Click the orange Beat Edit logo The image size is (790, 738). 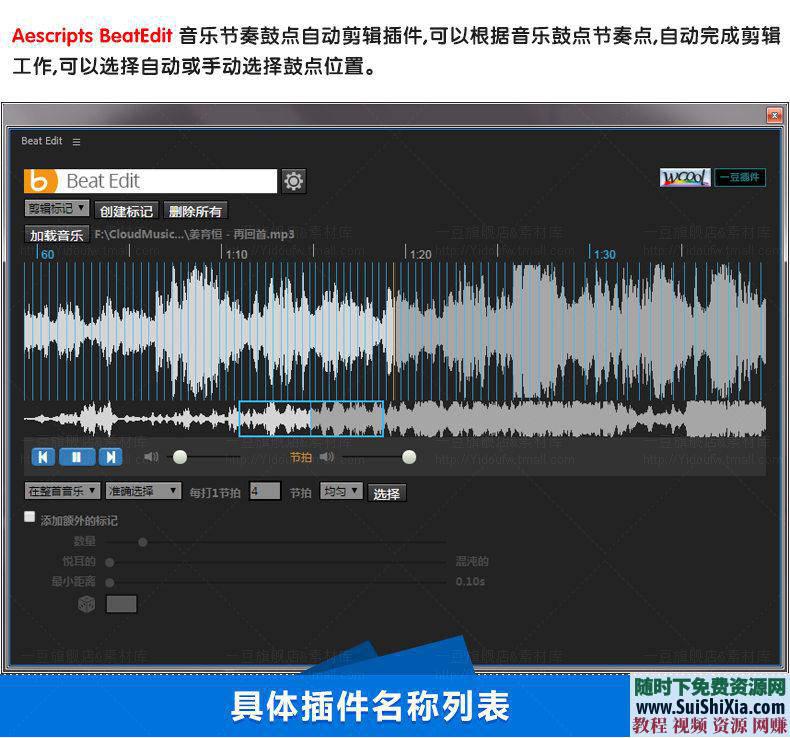coord(40,181)
